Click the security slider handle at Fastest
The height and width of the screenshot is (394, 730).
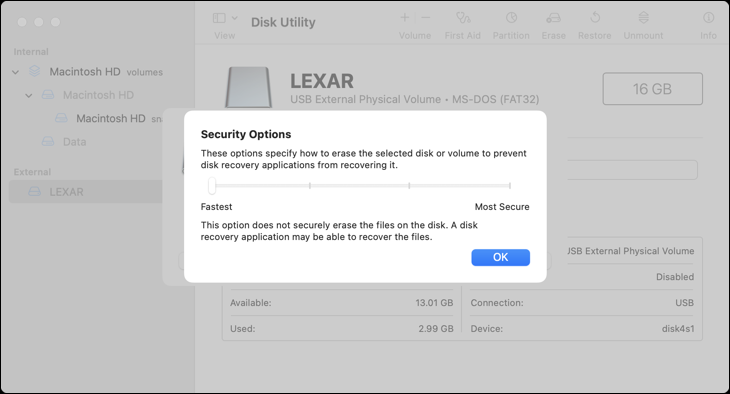212,185
